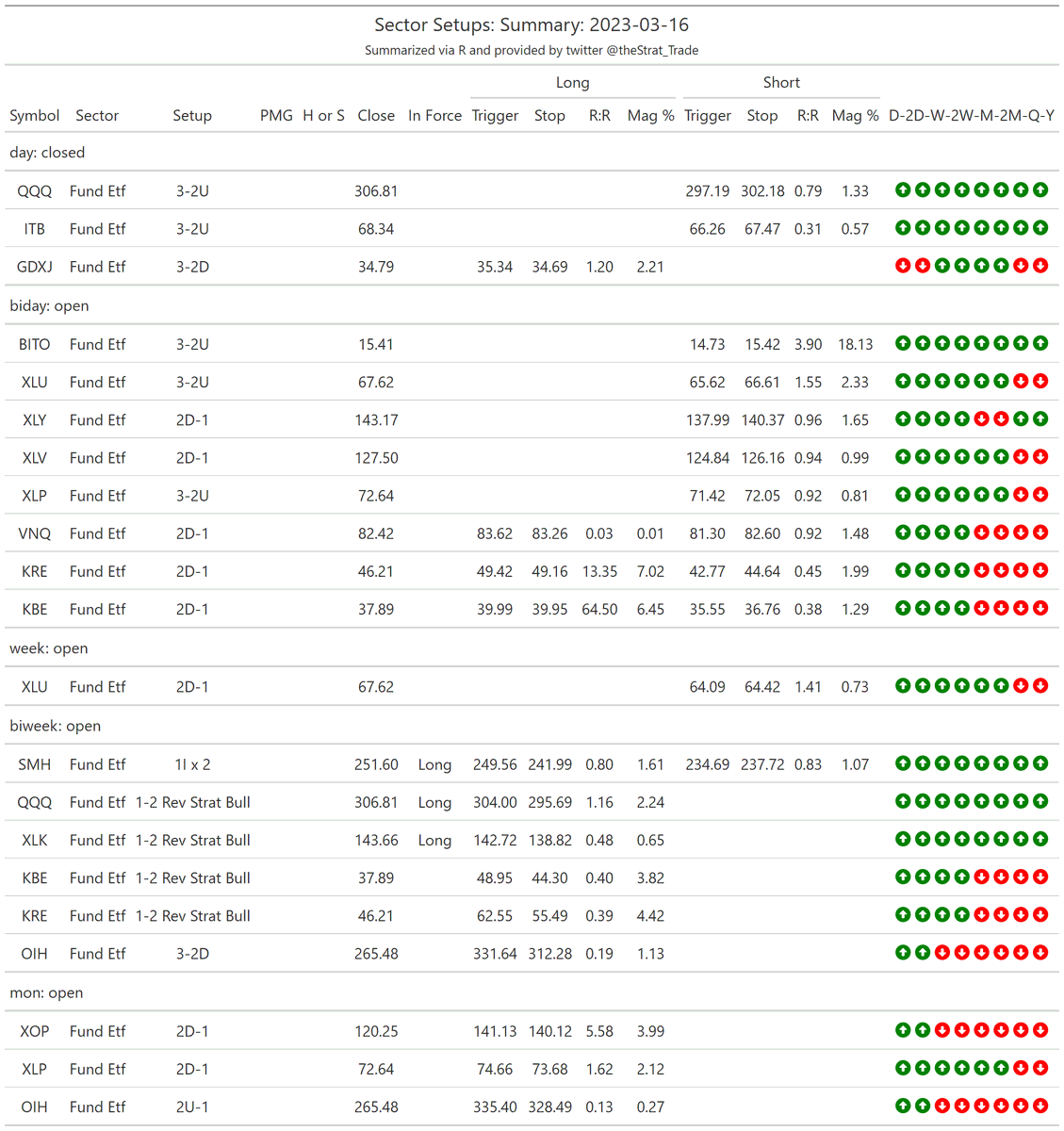
Task: Click the "1I x 2" setup cell
Action: [192, 764]
